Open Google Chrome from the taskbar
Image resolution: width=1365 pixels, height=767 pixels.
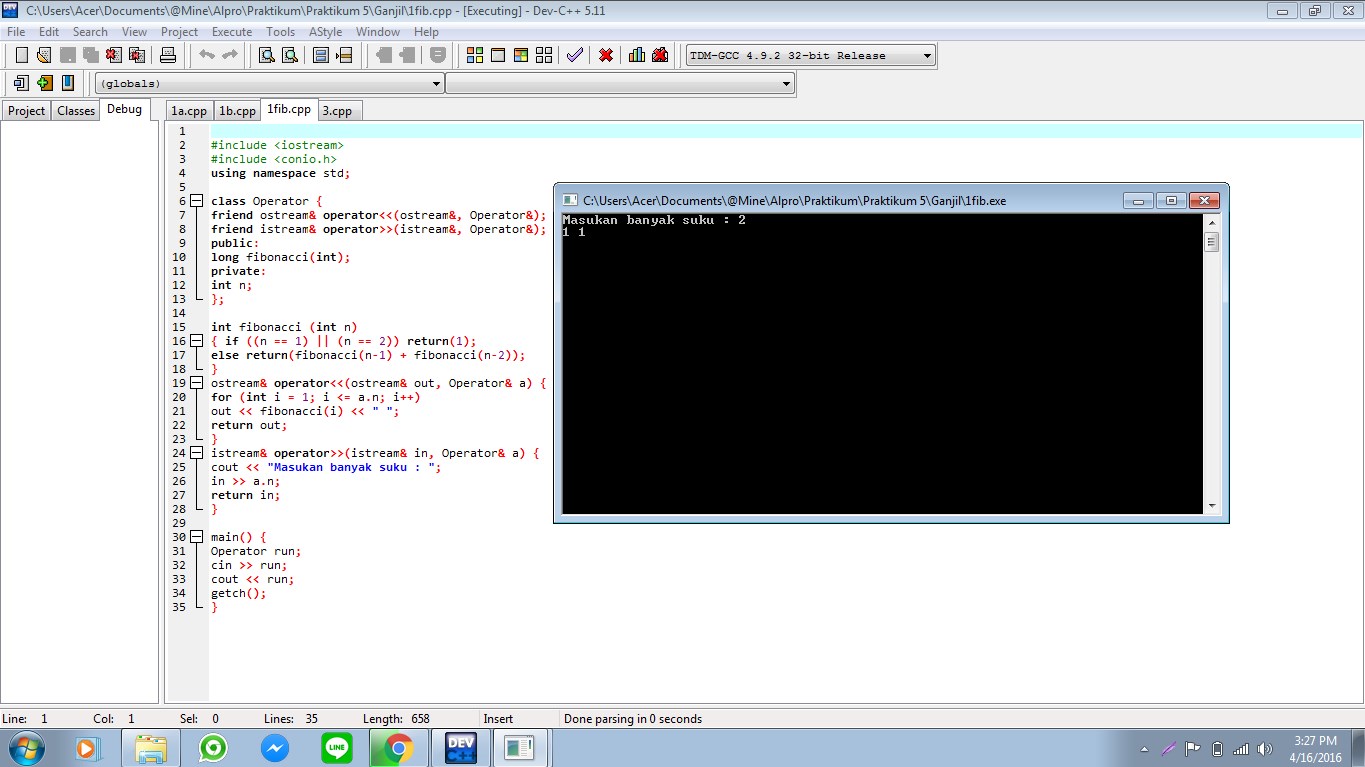click(x=398, y=748)
